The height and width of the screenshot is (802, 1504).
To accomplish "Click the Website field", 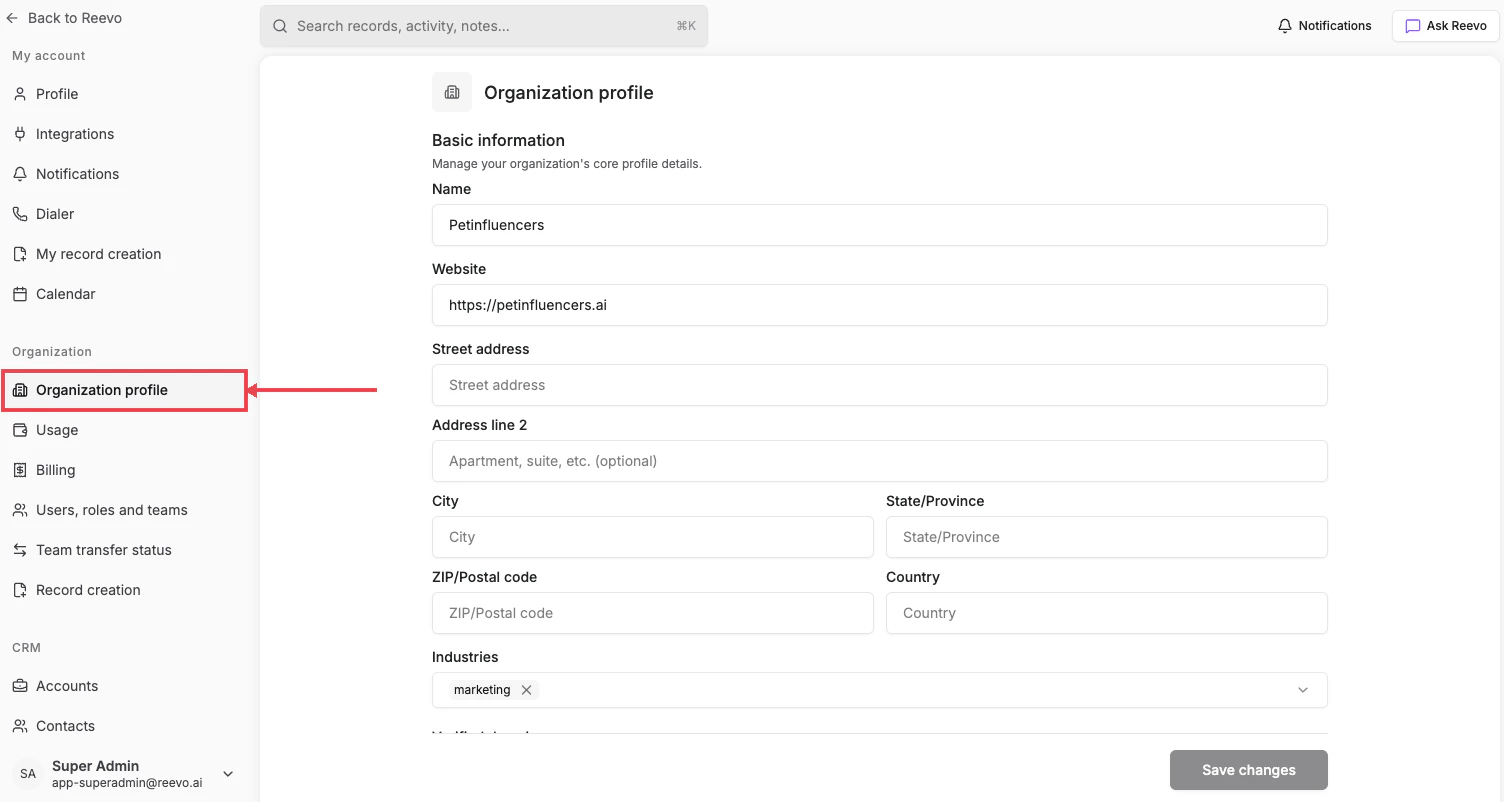I will point(880,305).
